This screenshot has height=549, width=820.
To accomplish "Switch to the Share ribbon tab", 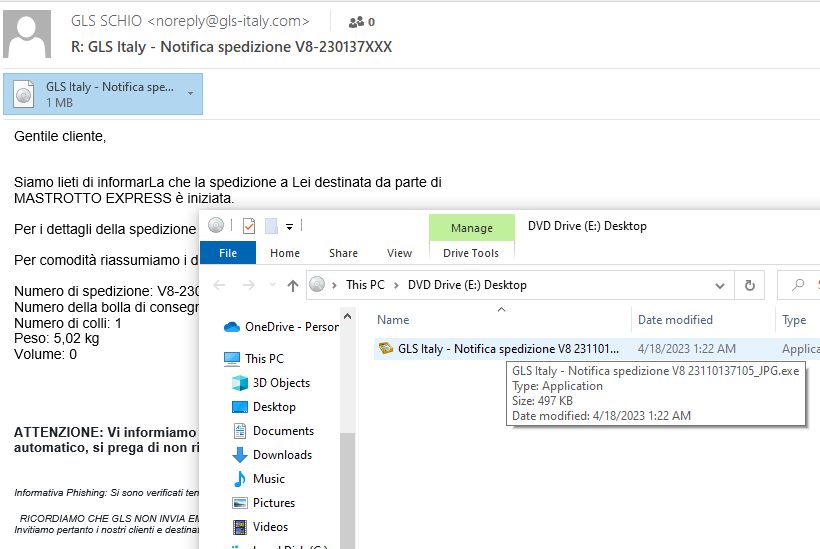I will [x=343, y=253].
